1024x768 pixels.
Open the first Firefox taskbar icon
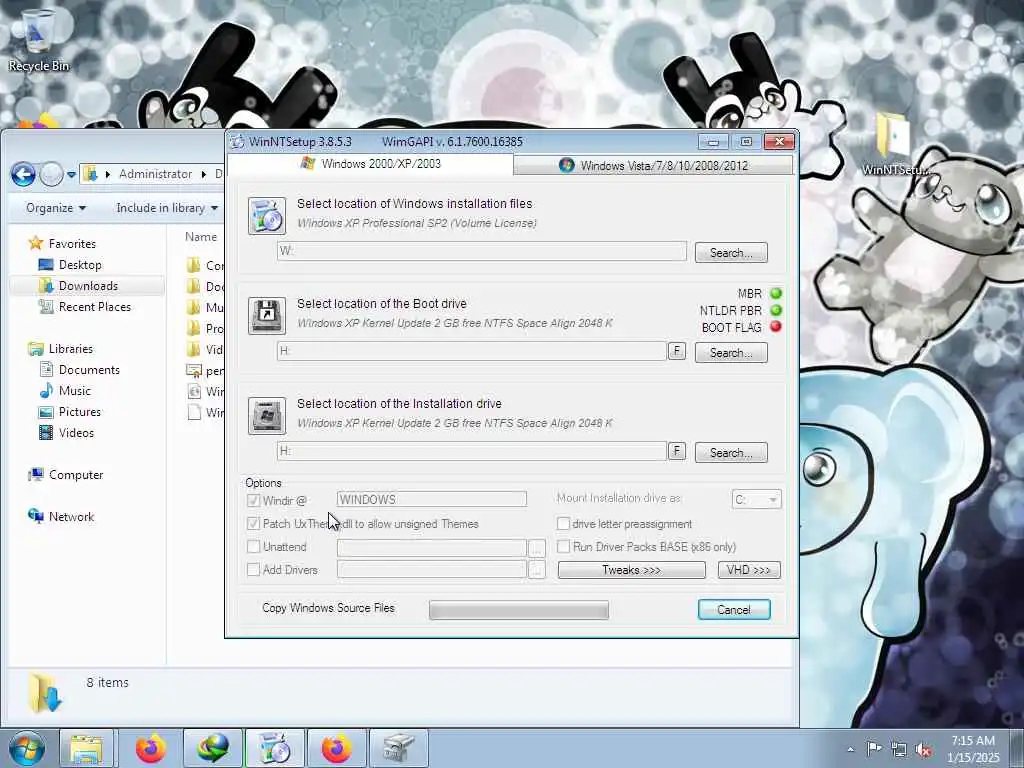pyautogui.click(x=150, y=748)
